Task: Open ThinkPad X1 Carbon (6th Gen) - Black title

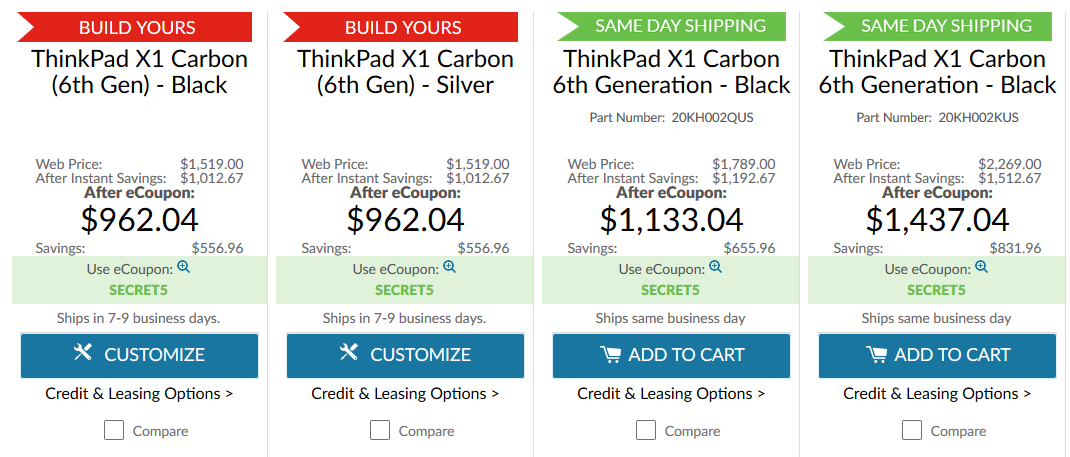Action: pos(139,72)
